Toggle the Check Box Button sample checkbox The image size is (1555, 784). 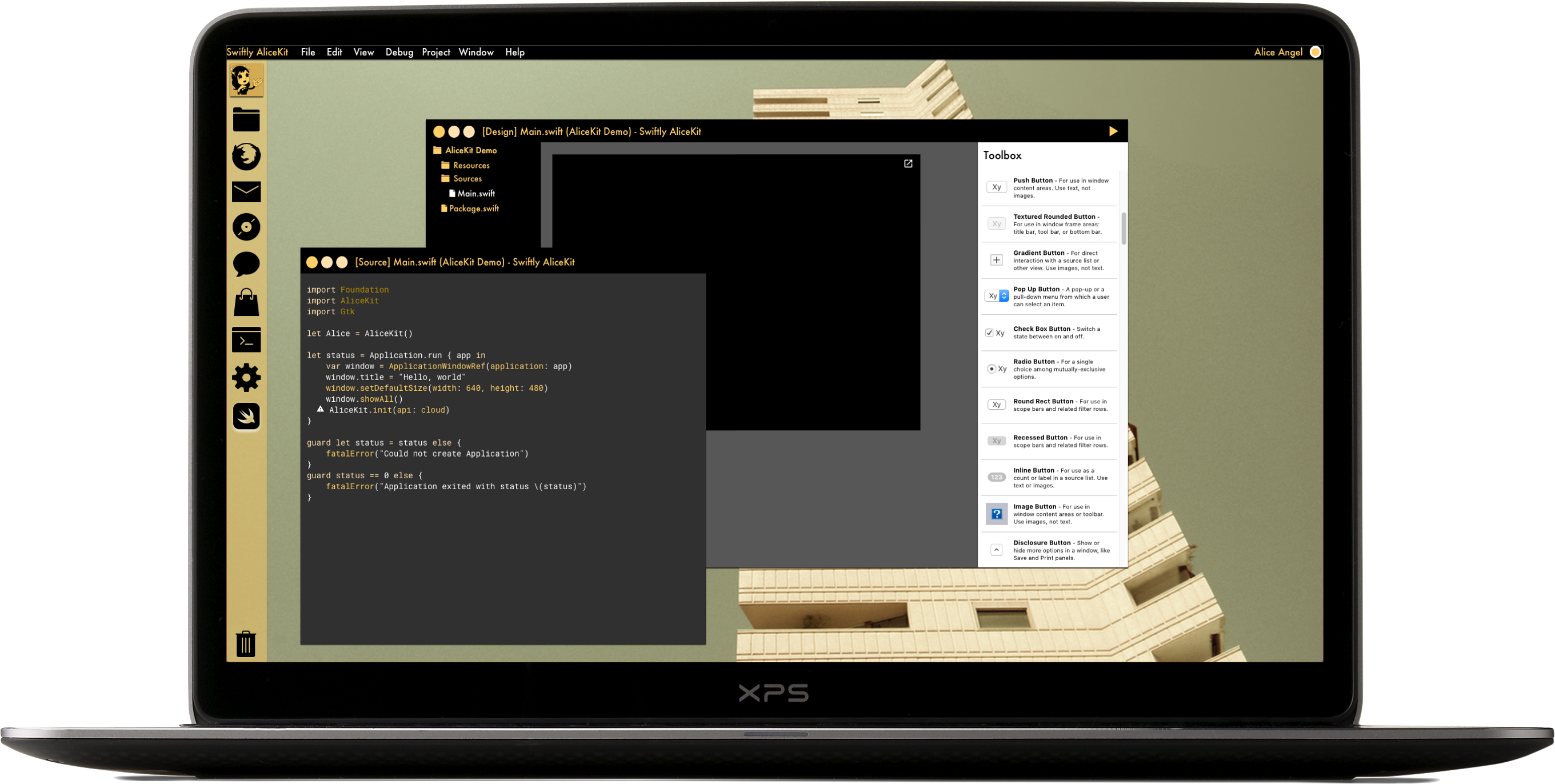pos(989,333)
